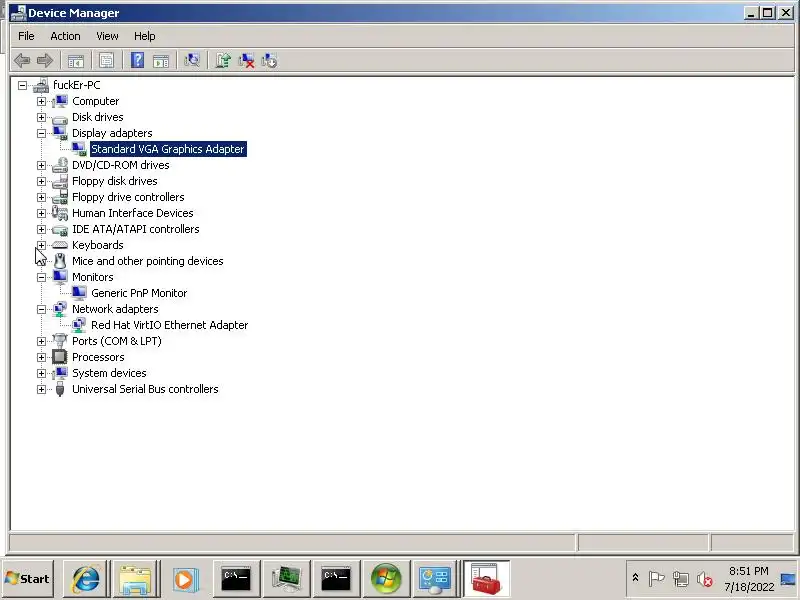This screenshot has height=600, width=800.
Task: Switch to Device Manager toolbox taskbar button
Action: point(486,579)
